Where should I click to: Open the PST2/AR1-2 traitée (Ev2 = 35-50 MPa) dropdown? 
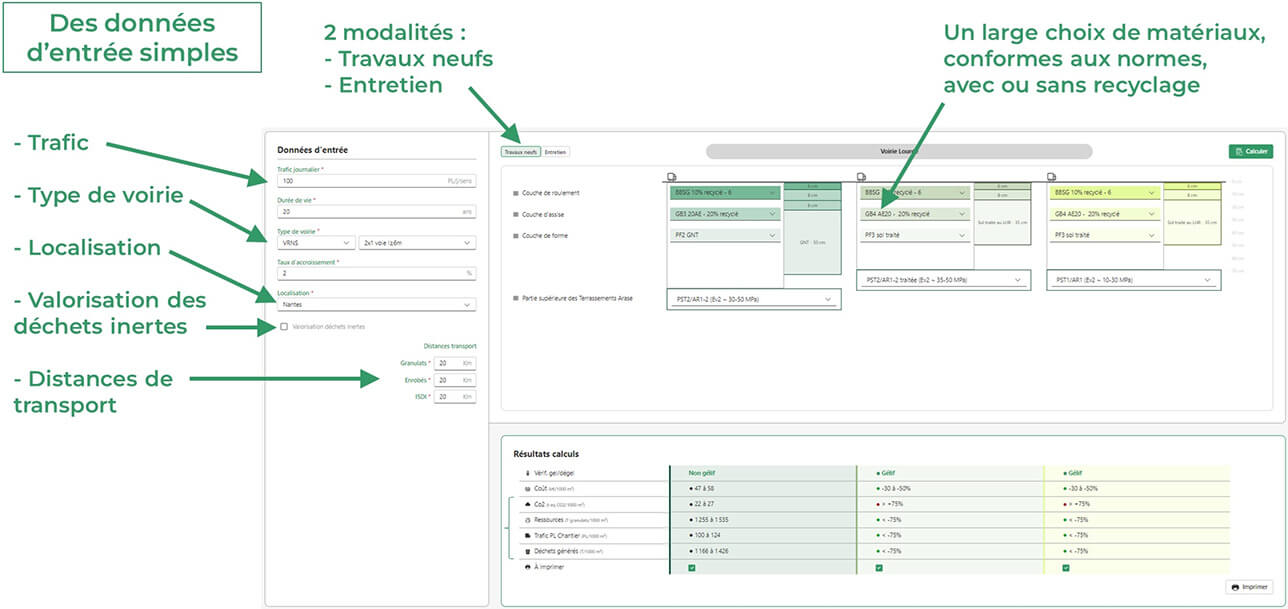(943, 280)
